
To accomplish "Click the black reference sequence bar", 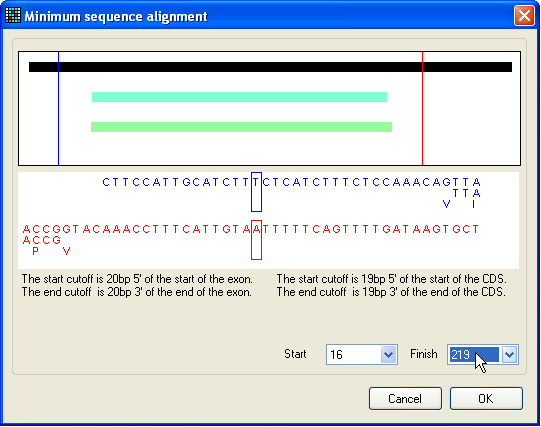I will pos(270,67).
